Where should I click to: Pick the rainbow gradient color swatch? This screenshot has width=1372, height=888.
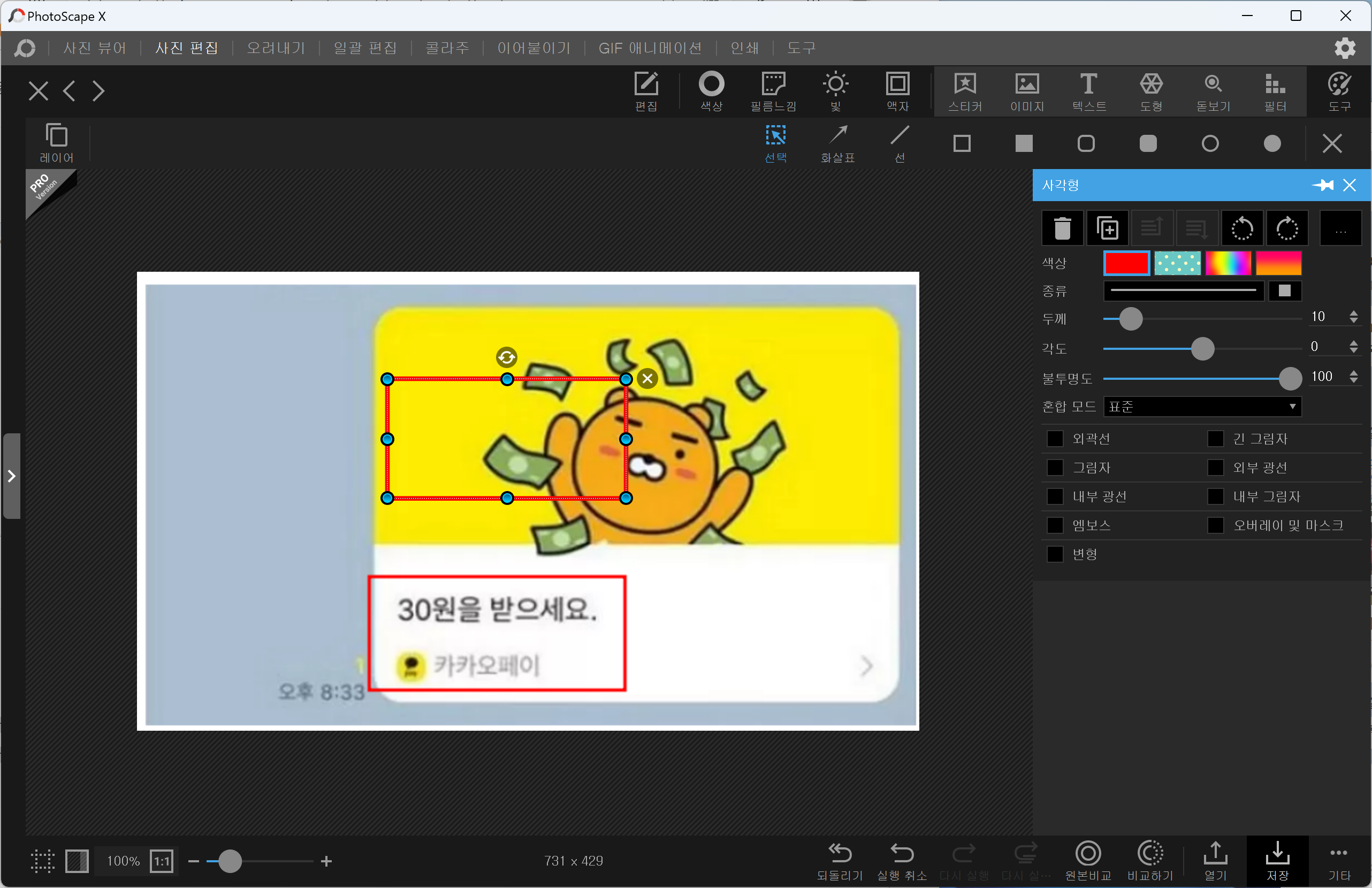(1228, 263)
